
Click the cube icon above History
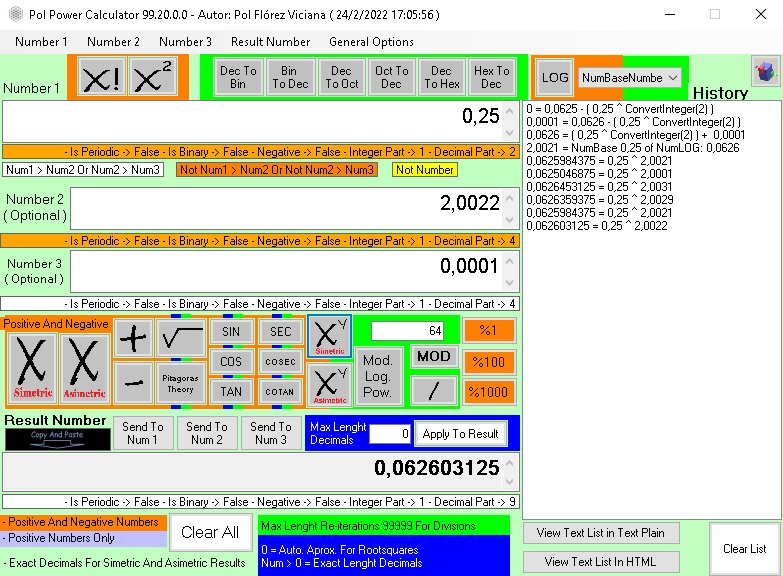[x=765, y=72]
